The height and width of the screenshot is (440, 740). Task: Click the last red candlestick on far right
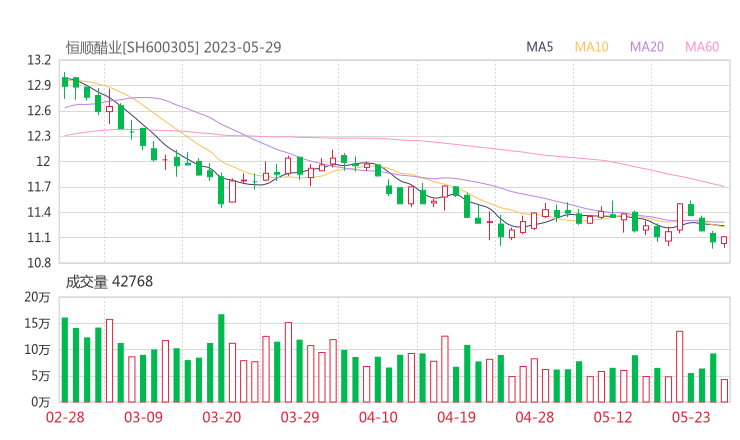[724, 240]
